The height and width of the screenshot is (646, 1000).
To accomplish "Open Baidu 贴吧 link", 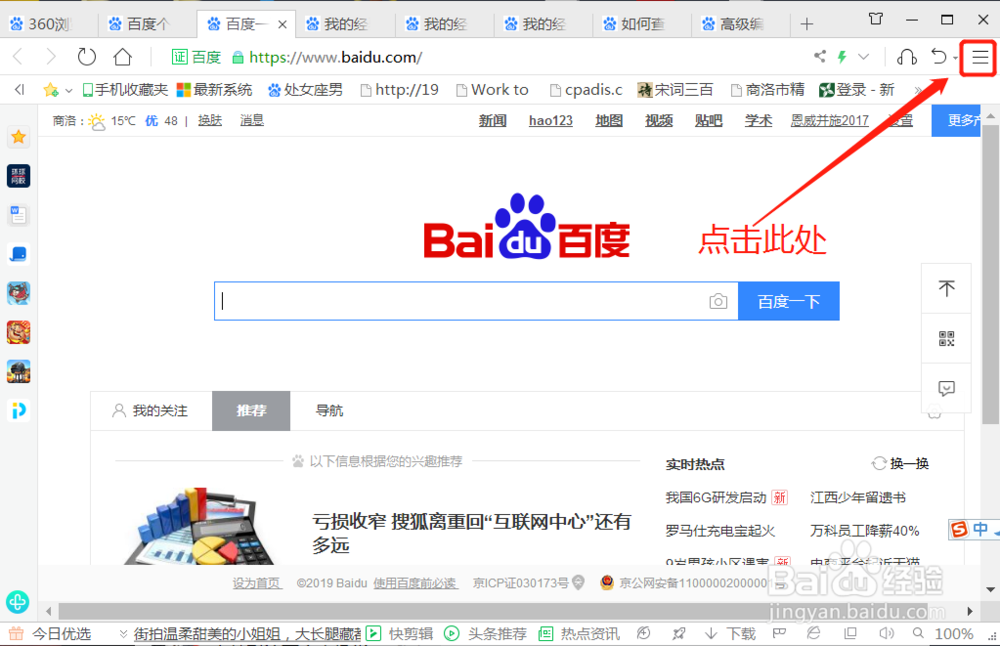I will 708,121.
